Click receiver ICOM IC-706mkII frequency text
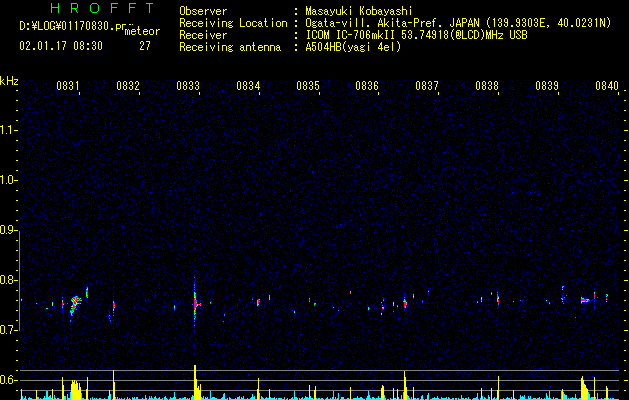Viewport: 629px width, 400px height. coord(416,35)
